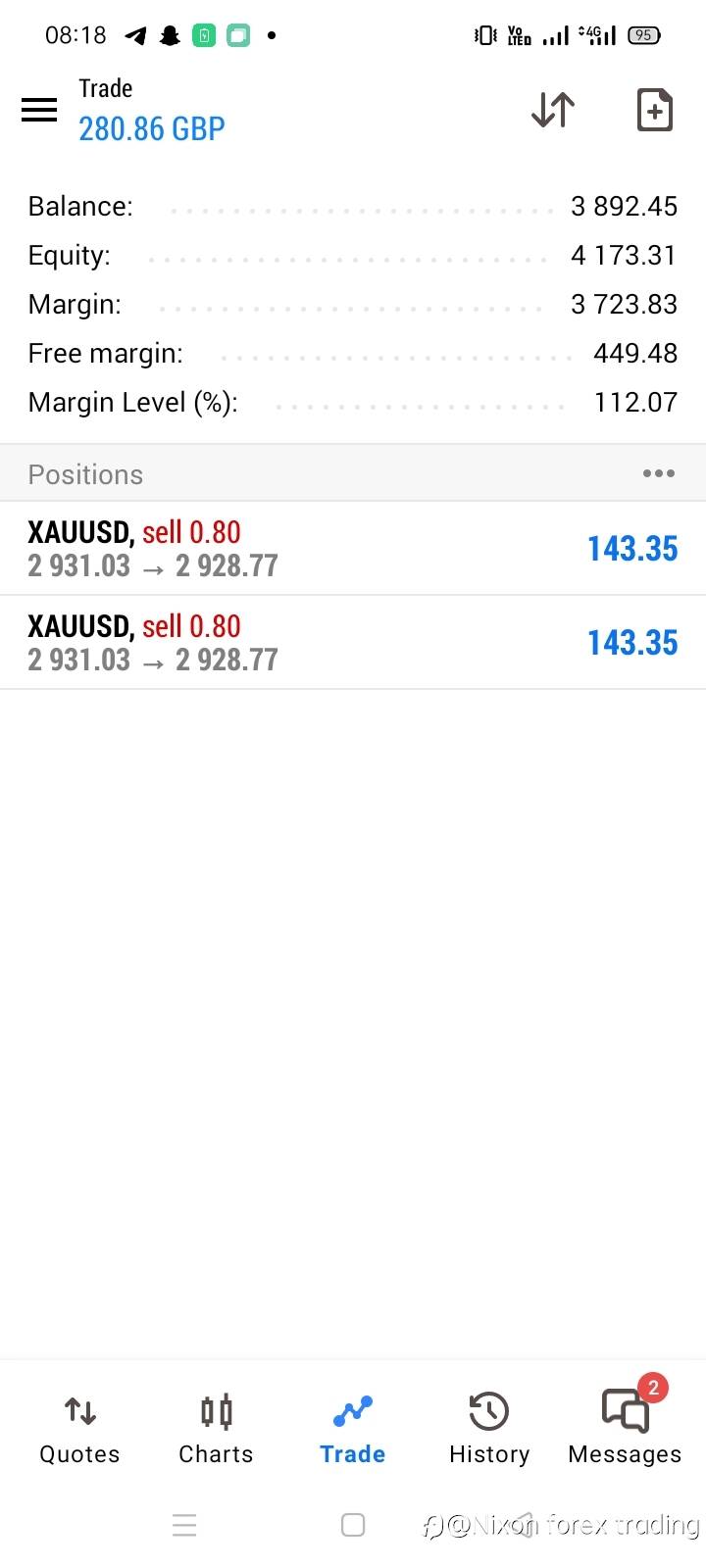Image resolution: width=706 pixels, height=1568 pixels.
Task: Open the Trade tab
Action: (352, 1429)
